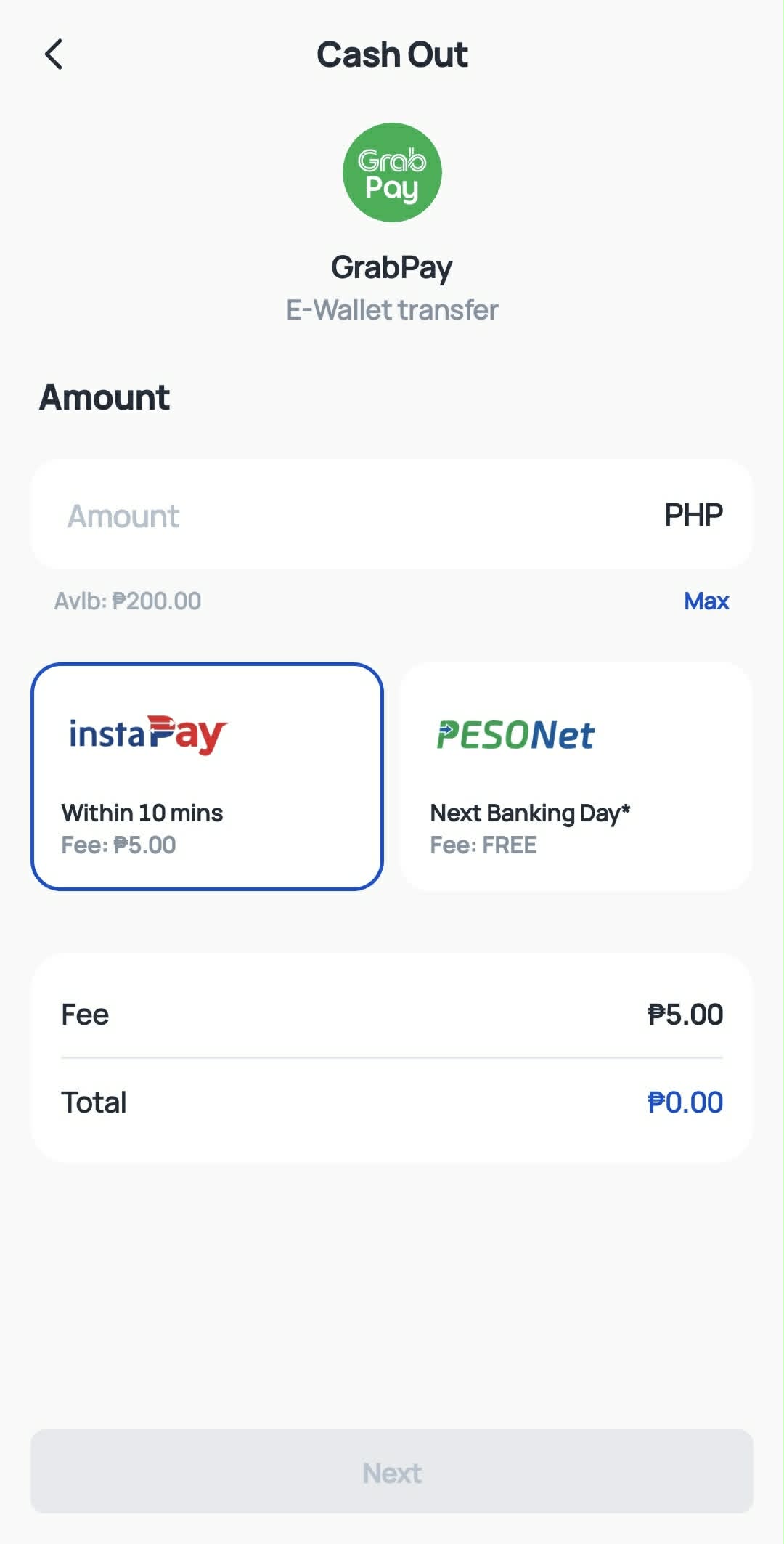The width and height of the screenshot is (784, 1544).
Task: Click the Cash Out title
Action: coord(392,54)
